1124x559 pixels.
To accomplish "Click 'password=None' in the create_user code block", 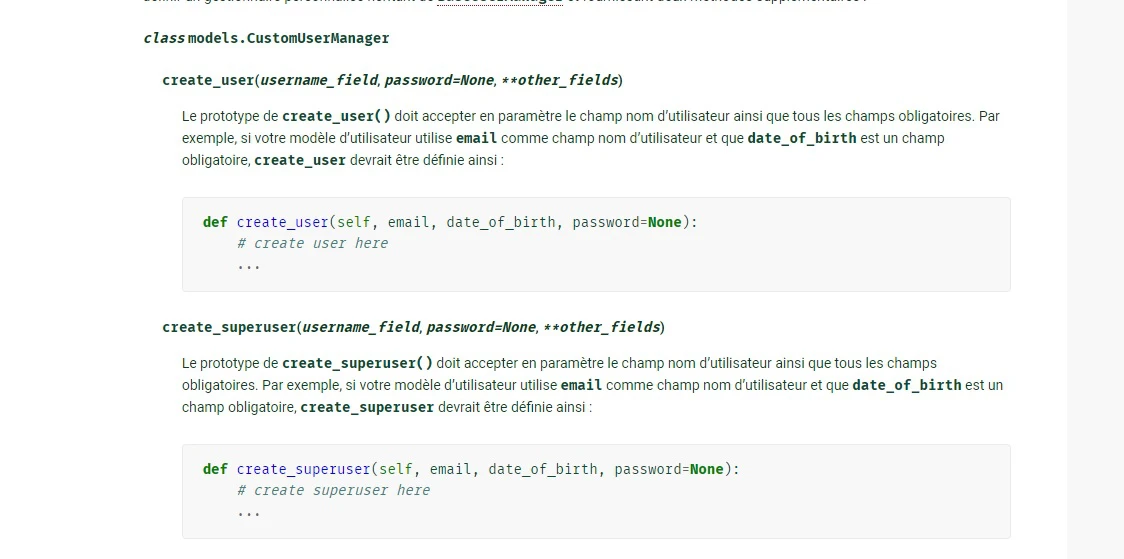I will point(626,222).
